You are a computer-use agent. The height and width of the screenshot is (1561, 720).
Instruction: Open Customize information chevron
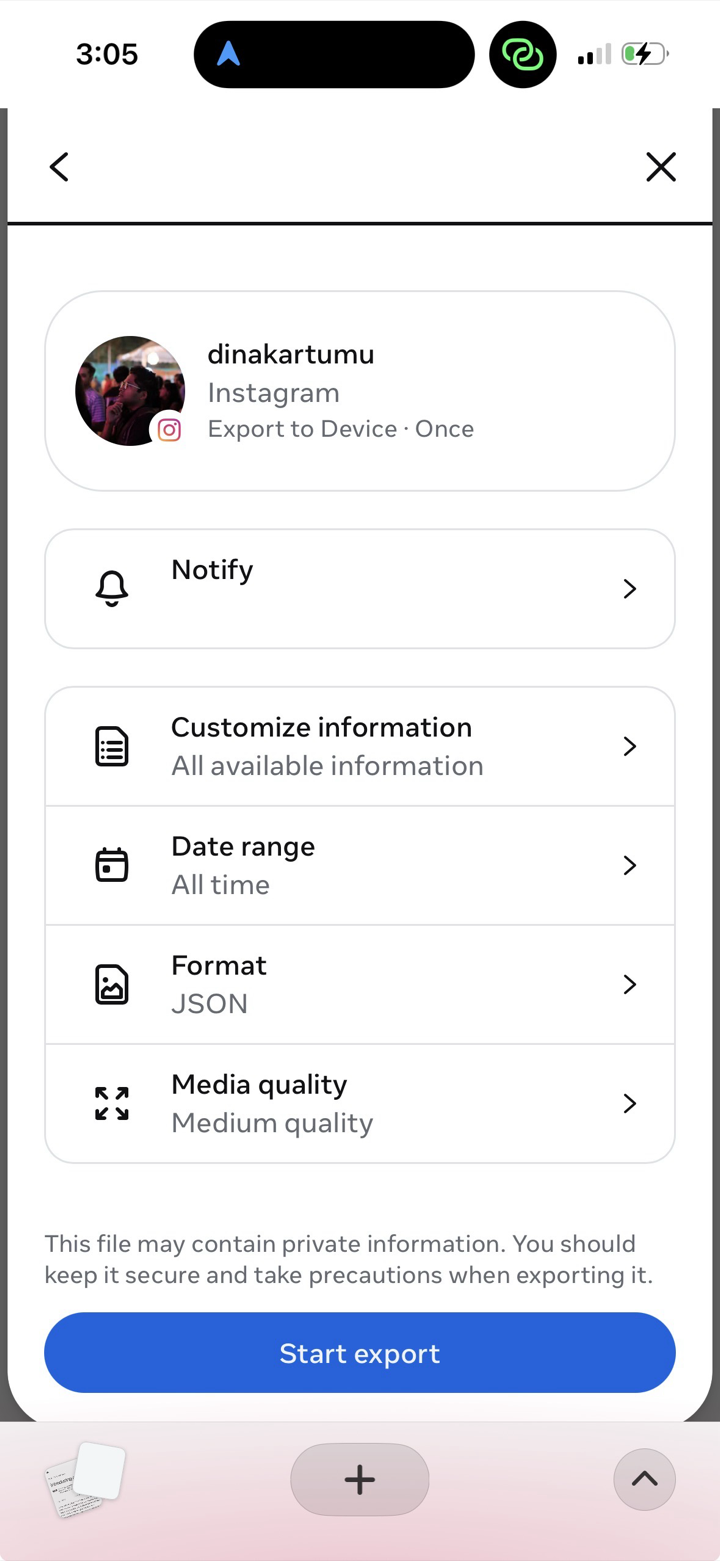(630, 747)
